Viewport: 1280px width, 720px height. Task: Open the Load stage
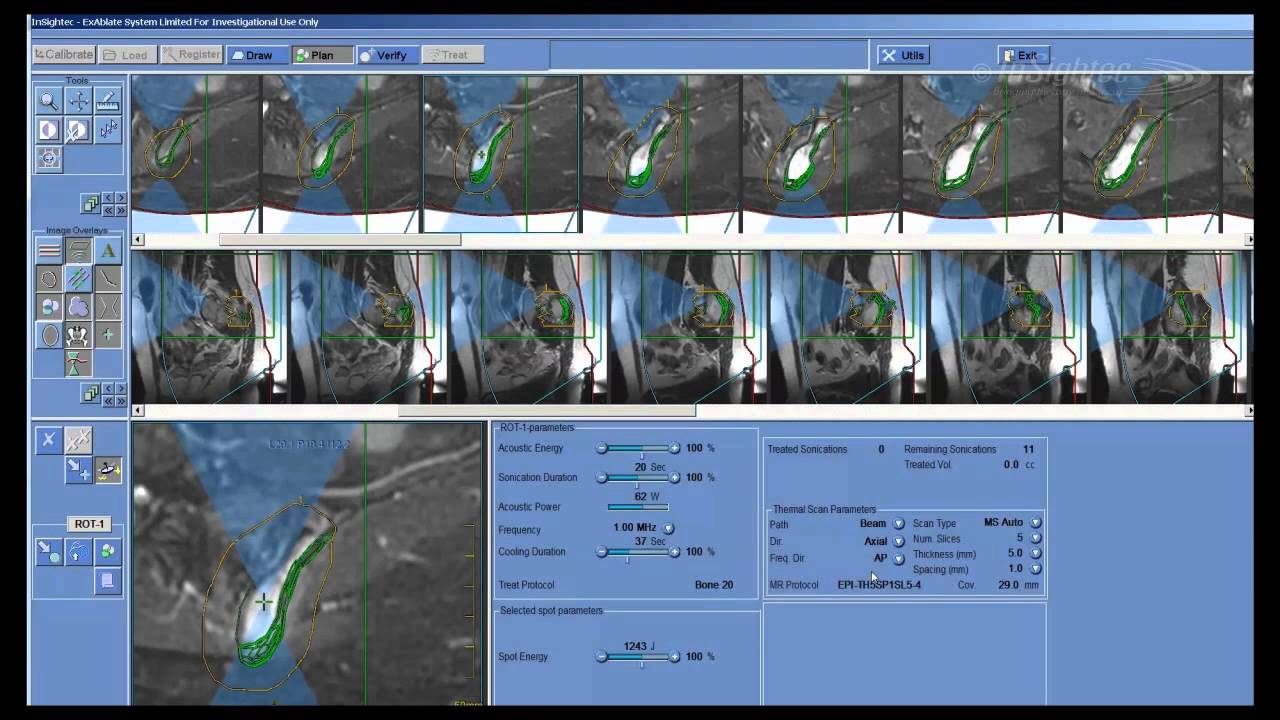[129, 55]
